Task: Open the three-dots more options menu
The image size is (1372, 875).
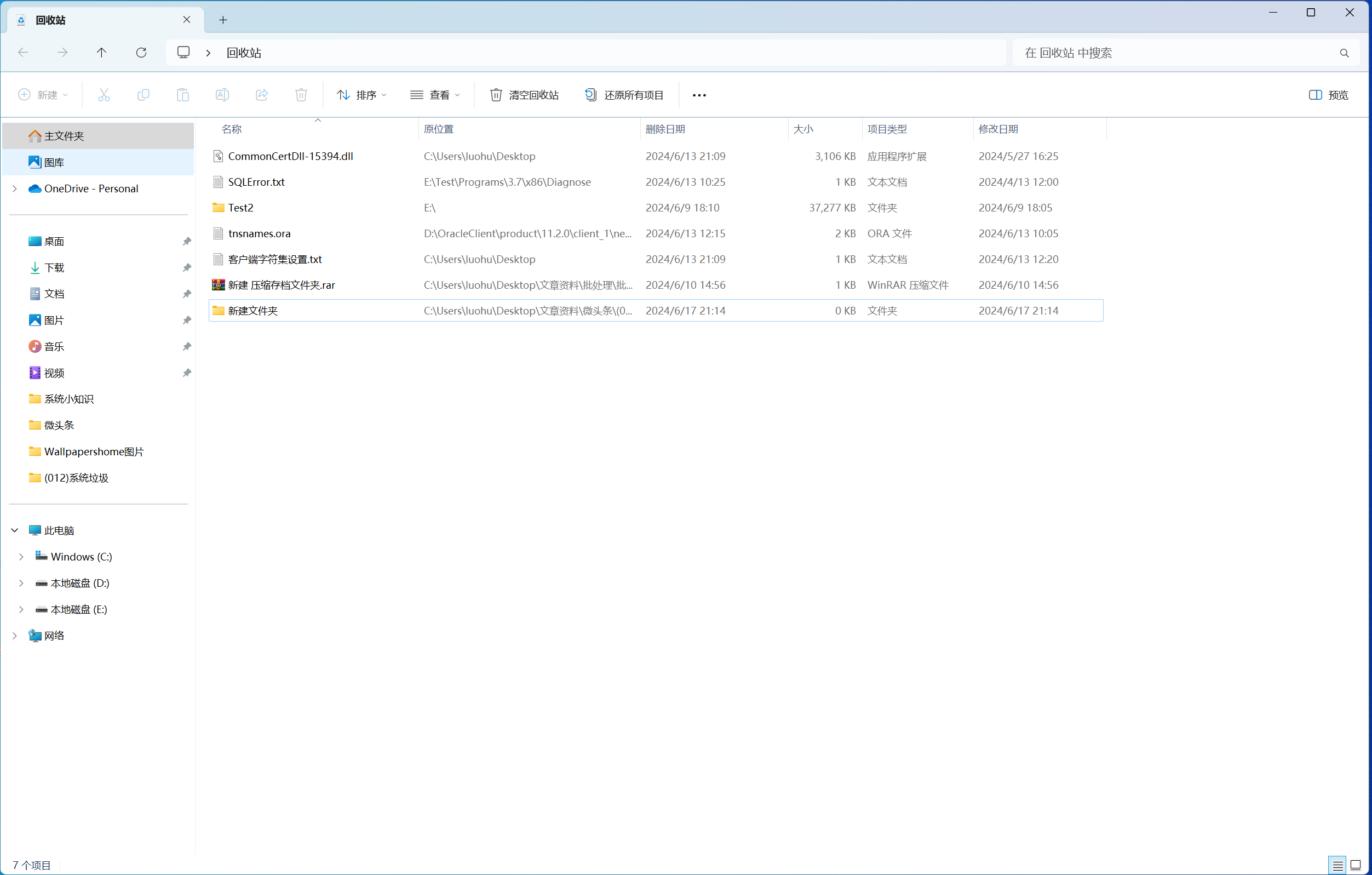Action: point(699,95)
